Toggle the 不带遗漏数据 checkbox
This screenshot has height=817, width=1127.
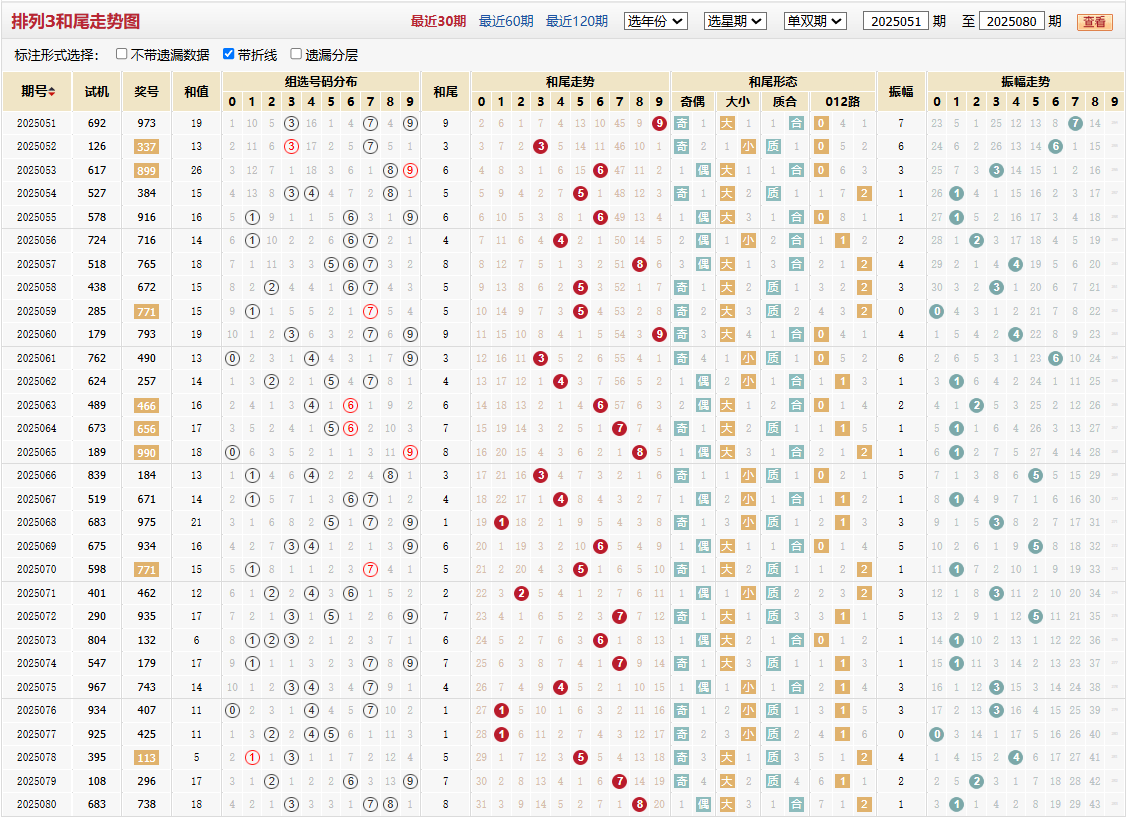(121, 54)
